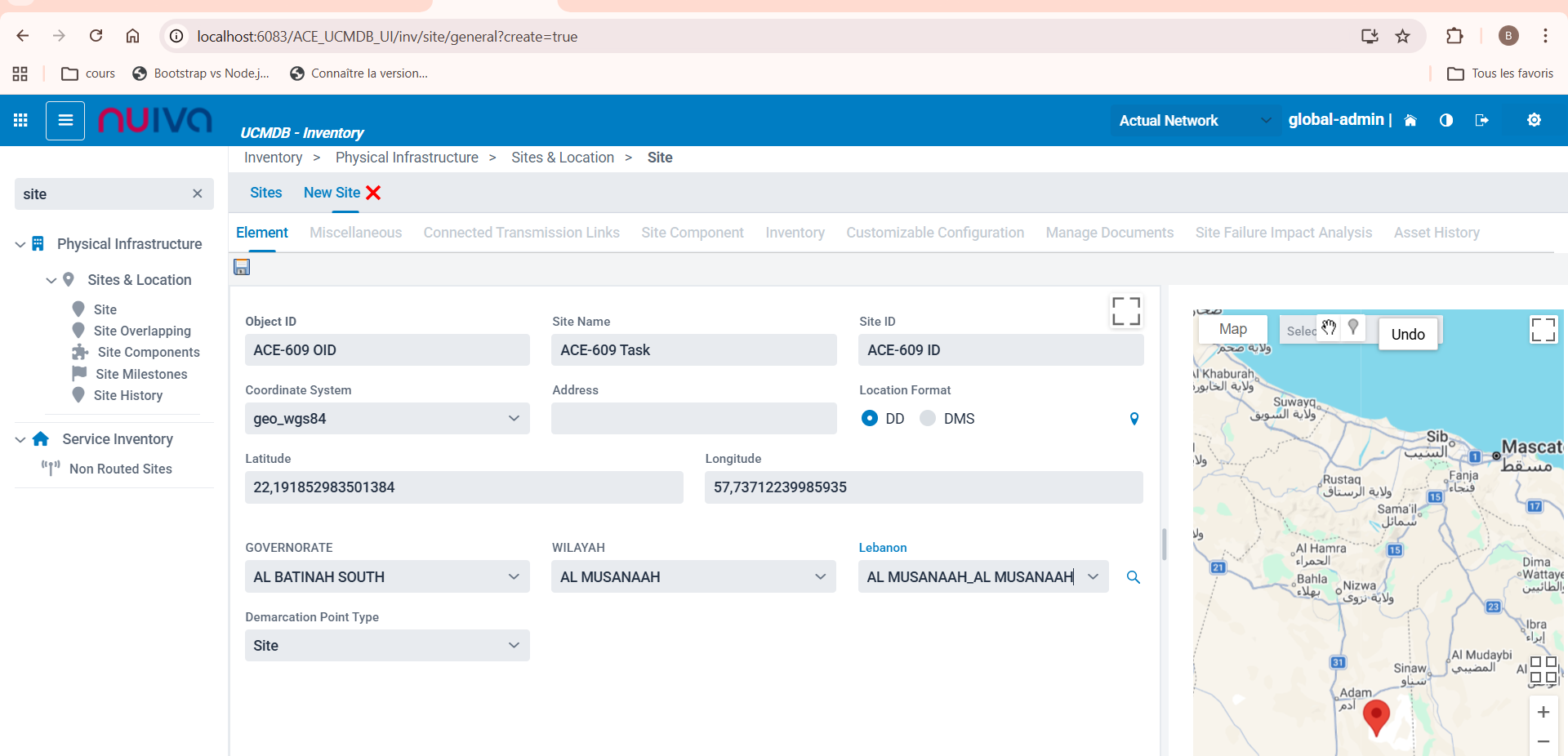Click the search magnifier next to Lebanon field
Viewport: 1568px width, 756px height.
click(1134, 577)
